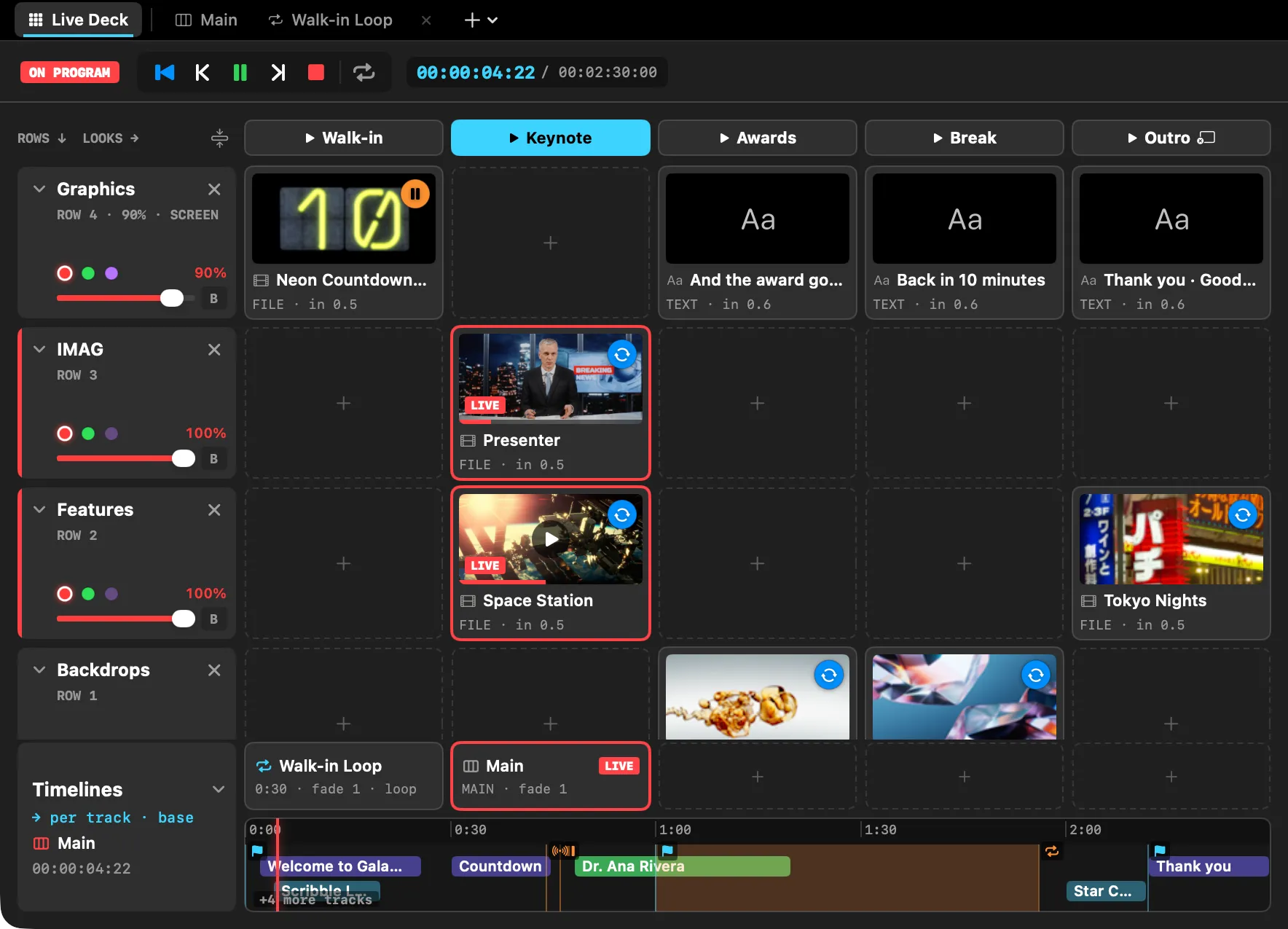Select the Walk-in Loop timeline card
Screen dimensions: 1288x929
[344, 776]
